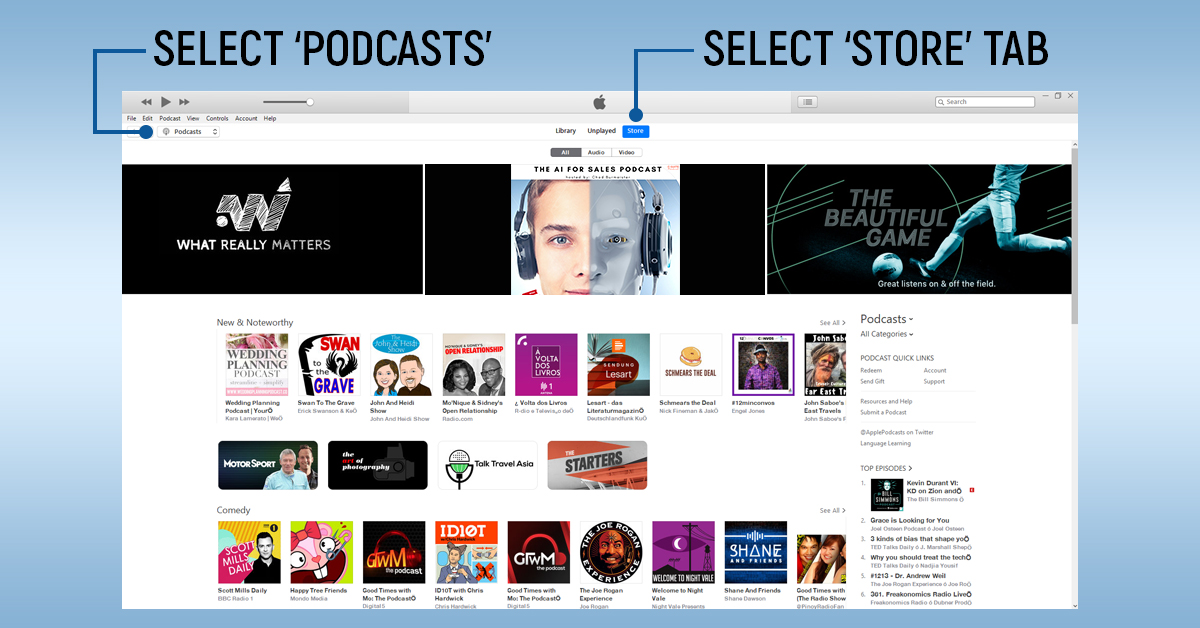Open Schmears the Deal artwork
This screenshot has height=628, width=1200.
click(691, 365)
